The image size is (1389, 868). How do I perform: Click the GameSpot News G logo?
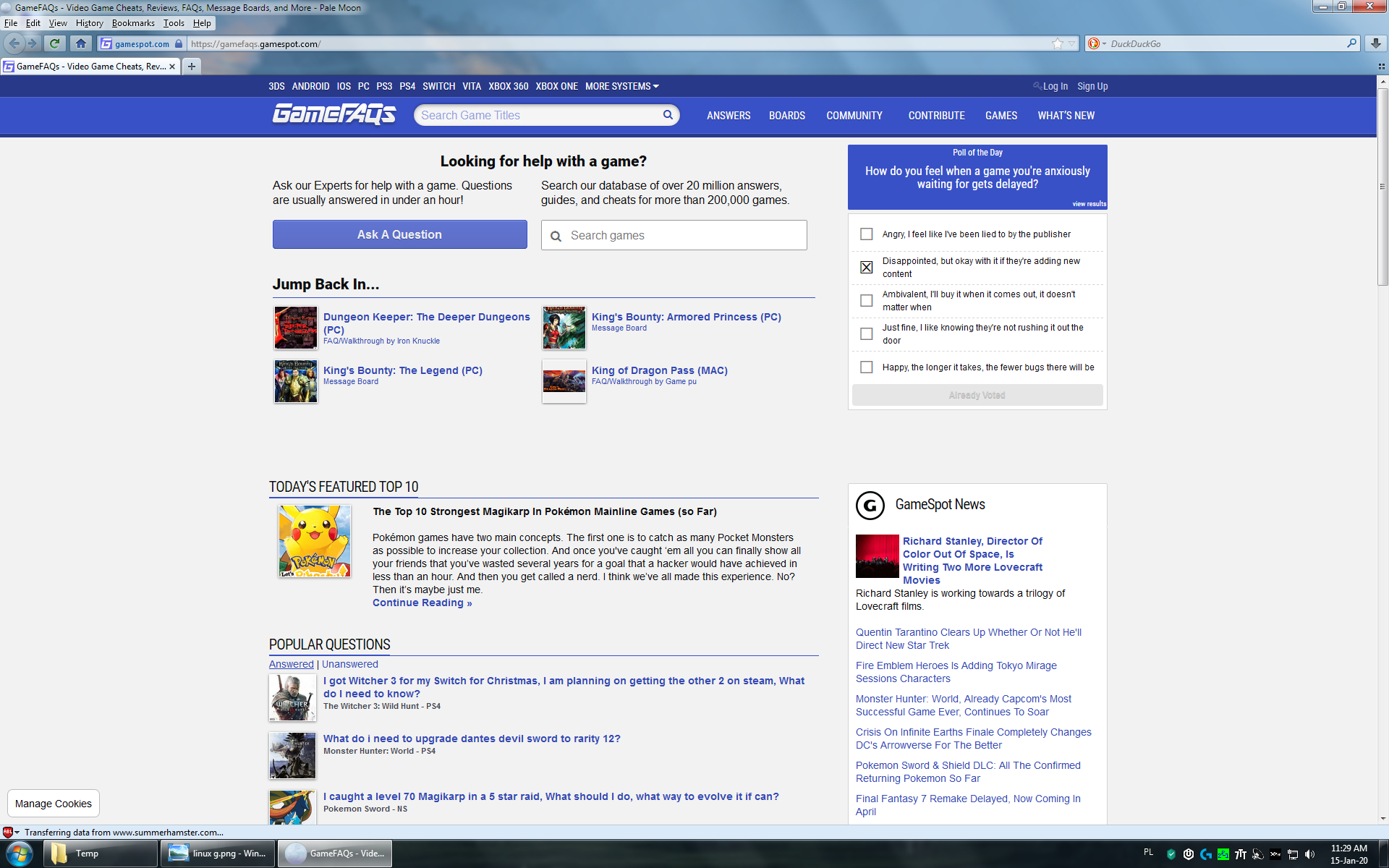[870, 505]
